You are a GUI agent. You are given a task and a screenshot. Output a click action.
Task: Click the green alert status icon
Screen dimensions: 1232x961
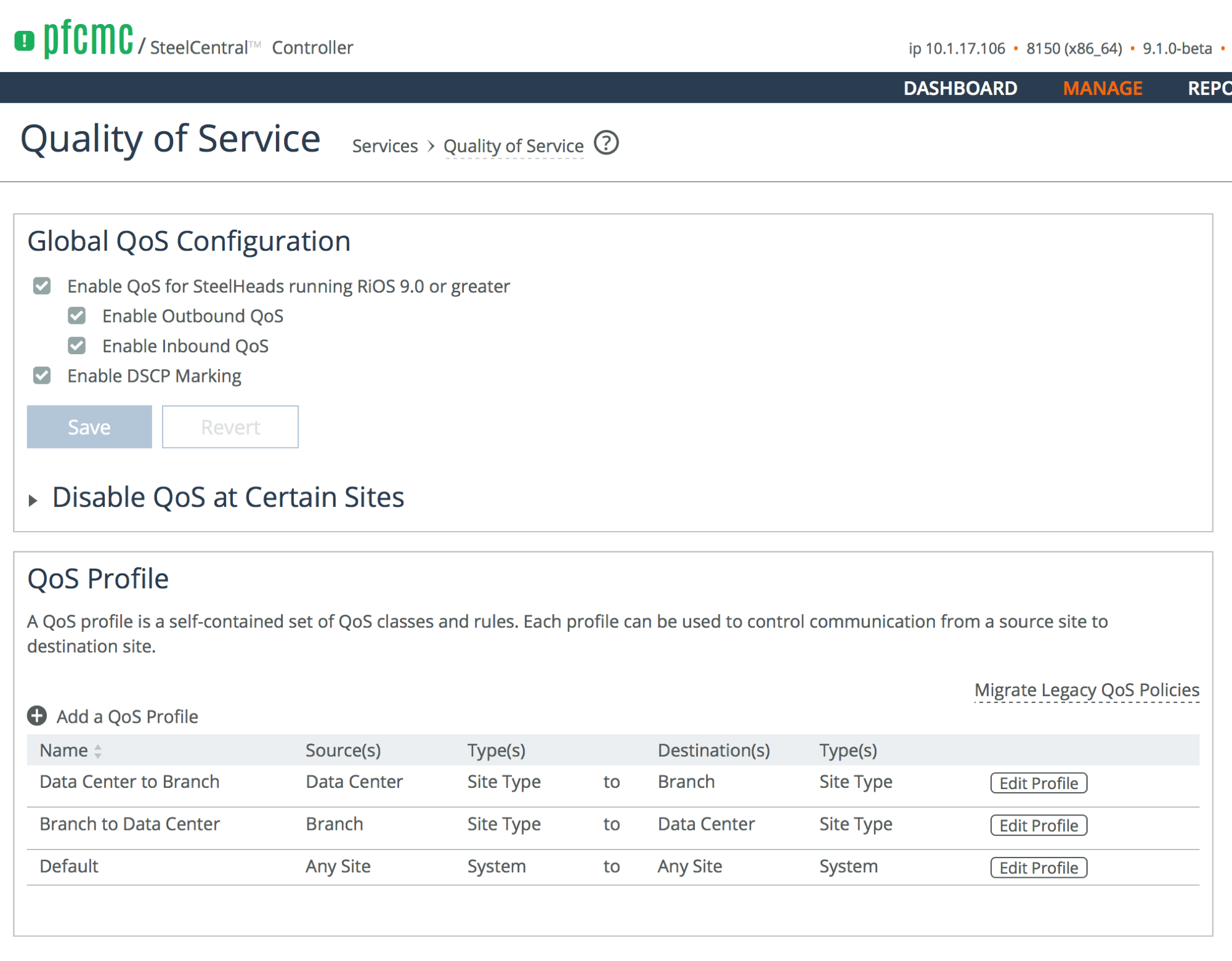tap(24, 41)
